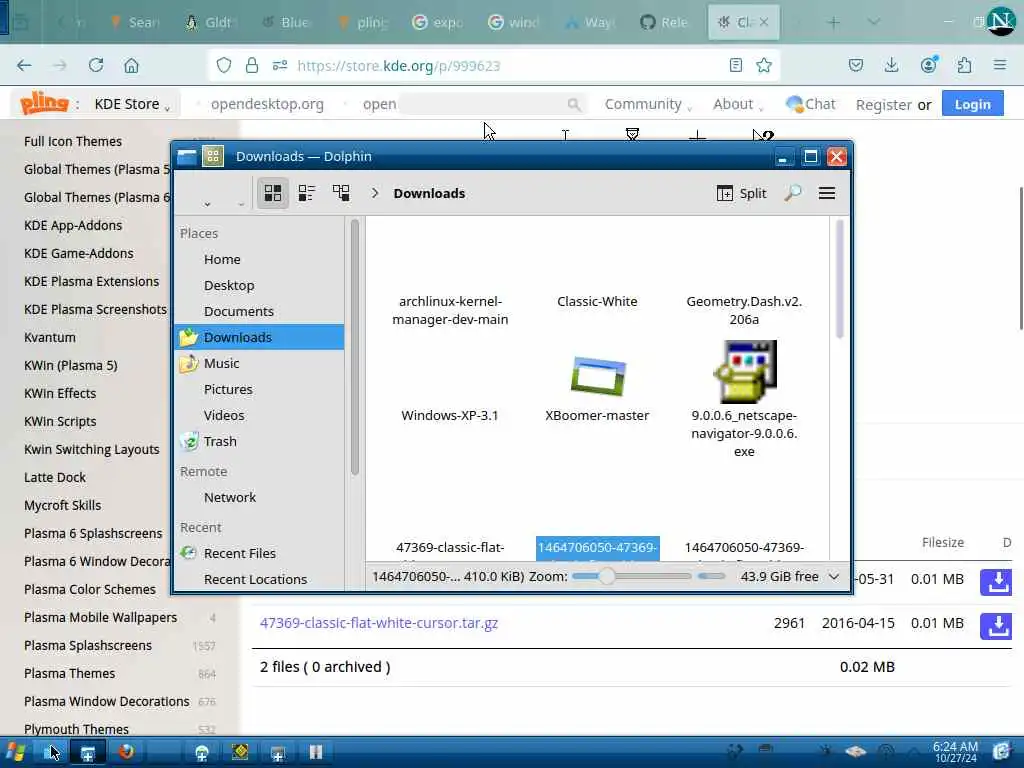Open the Firefox downloads panel
This screenshot has width=1024, height=768.
point(891,65)
